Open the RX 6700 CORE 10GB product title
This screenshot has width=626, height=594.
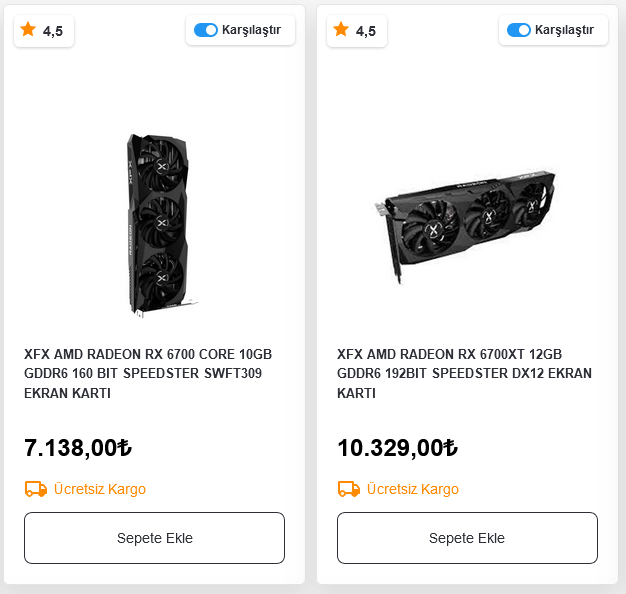pos(148,373)
